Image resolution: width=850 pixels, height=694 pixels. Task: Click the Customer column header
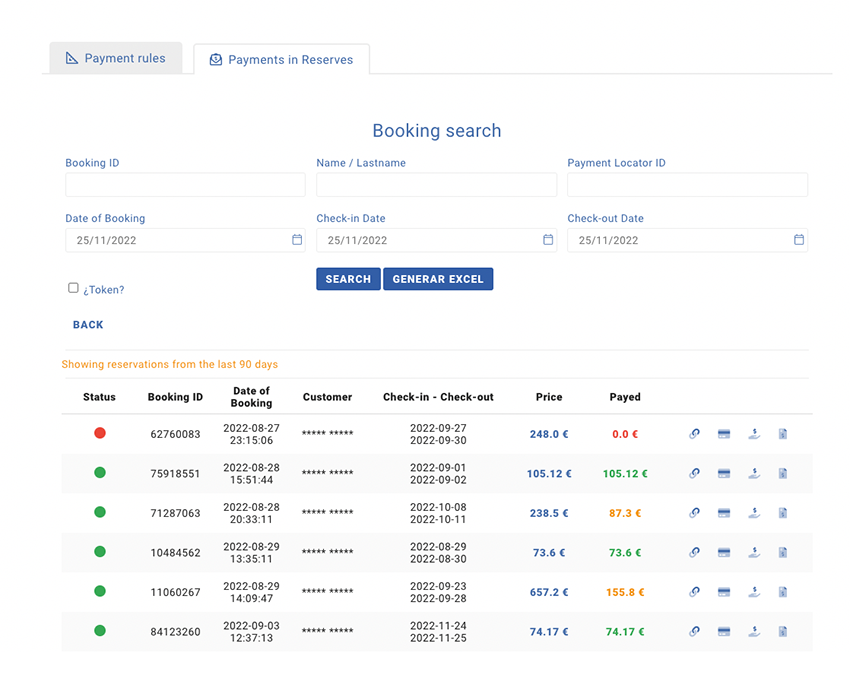pyautogui.click(x=327, y=397)
